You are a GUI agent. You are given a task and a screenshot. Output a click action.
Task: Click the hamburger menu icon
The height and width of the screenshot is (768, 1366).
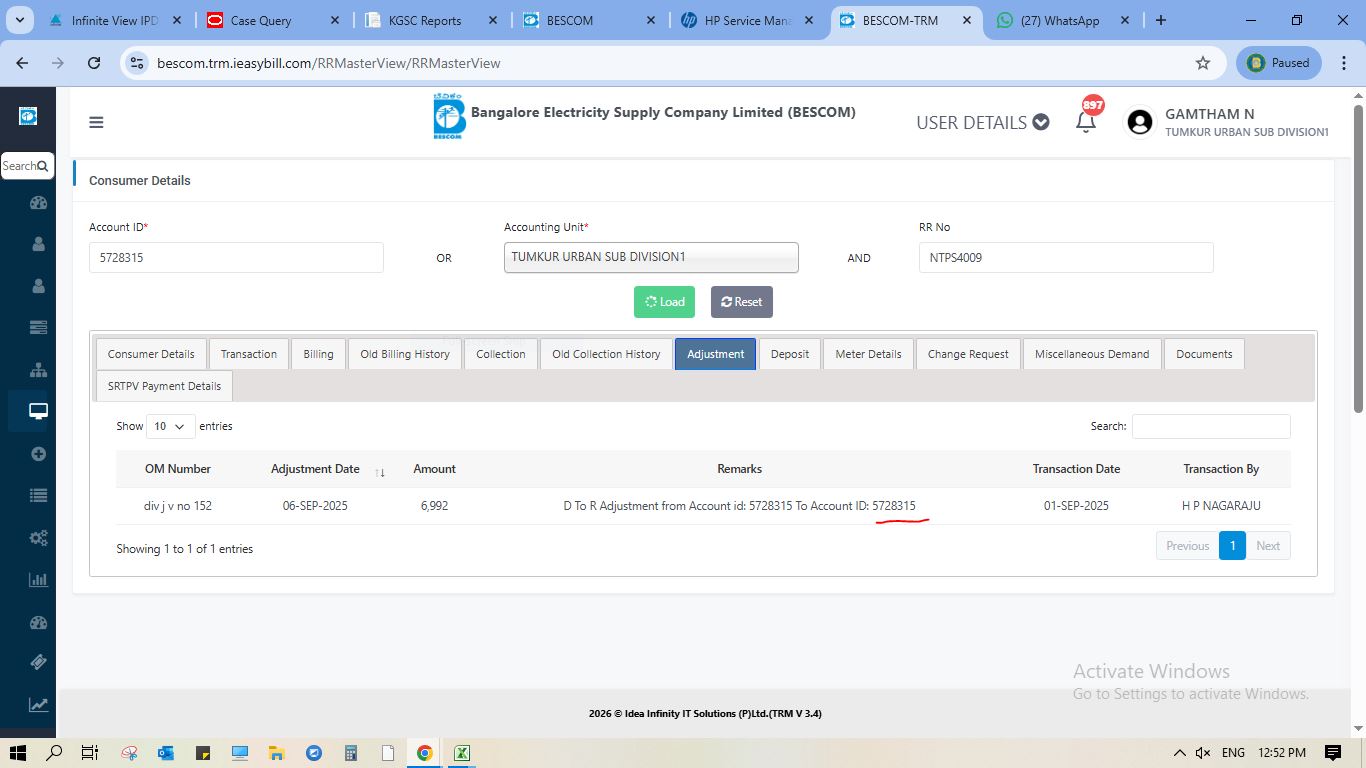pyautogui.click(x=96, y=123)
